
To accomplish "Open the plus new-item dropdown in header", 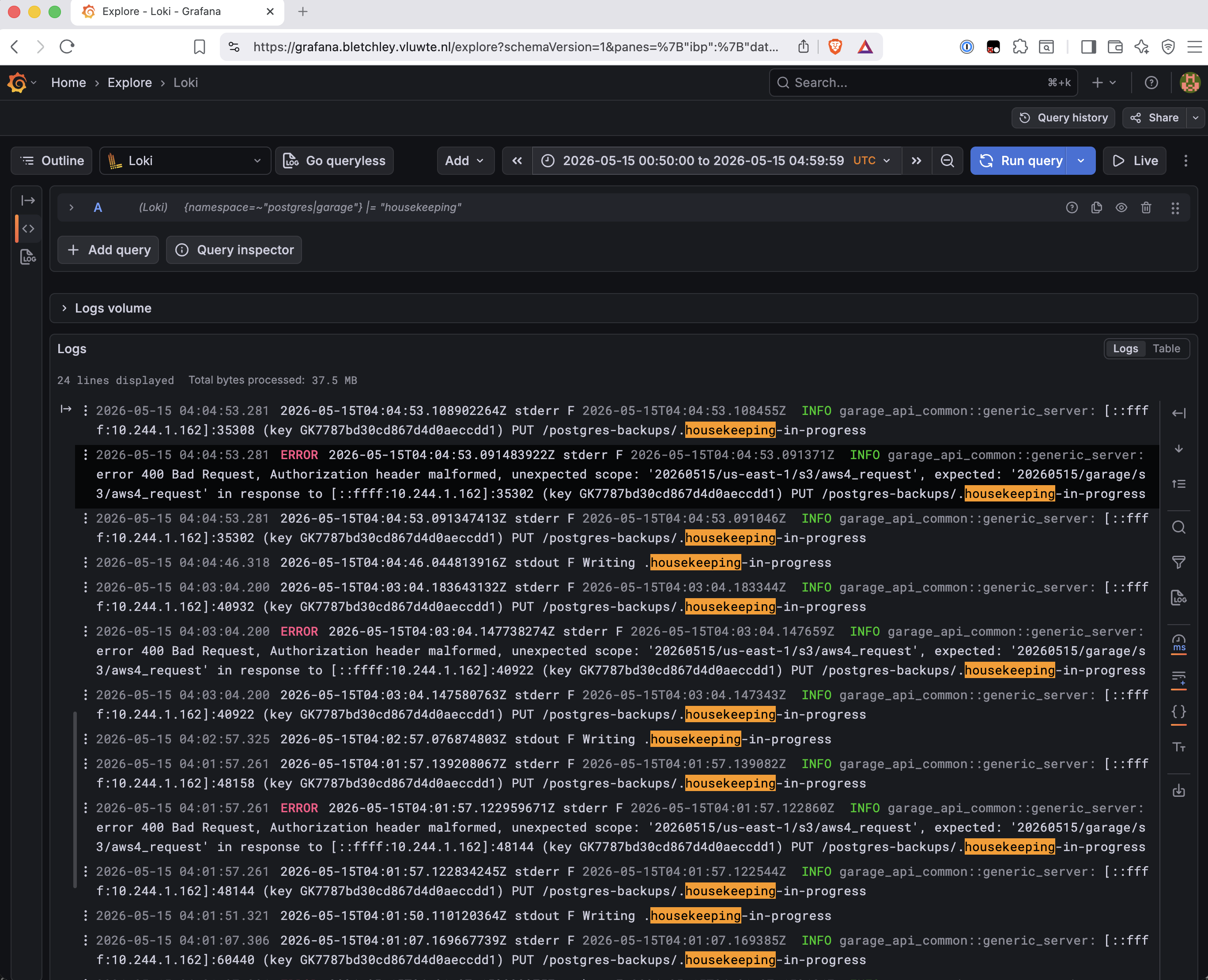I will 1103,83.
